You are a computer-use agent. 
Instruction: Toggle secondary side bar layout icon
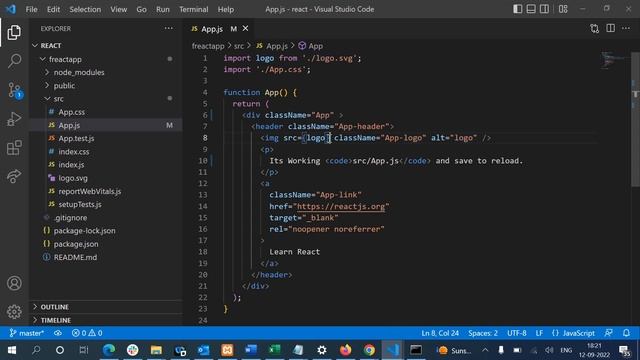click(544, 9)
